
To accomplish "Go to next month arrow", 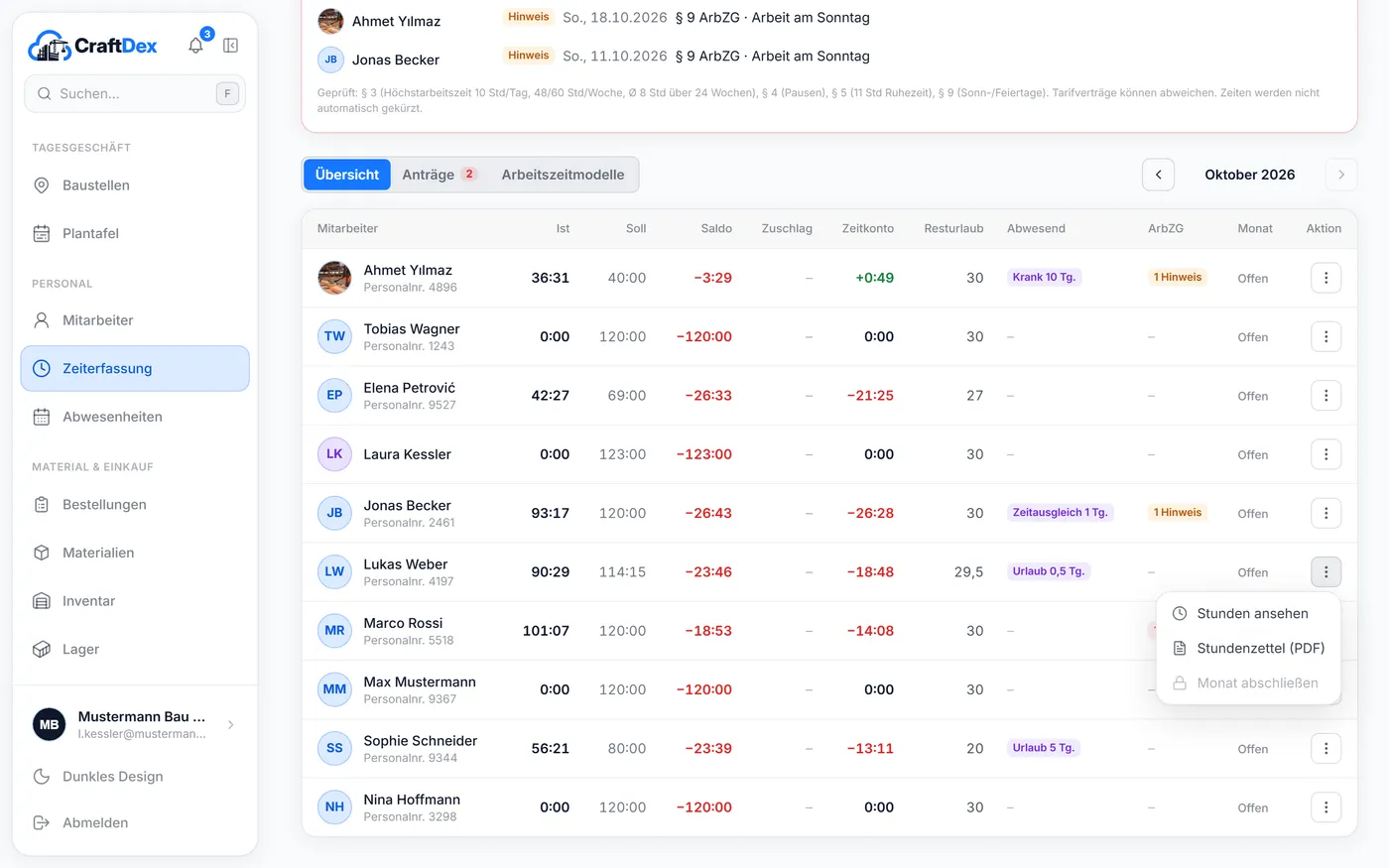I will click(x=1341, y=175).
